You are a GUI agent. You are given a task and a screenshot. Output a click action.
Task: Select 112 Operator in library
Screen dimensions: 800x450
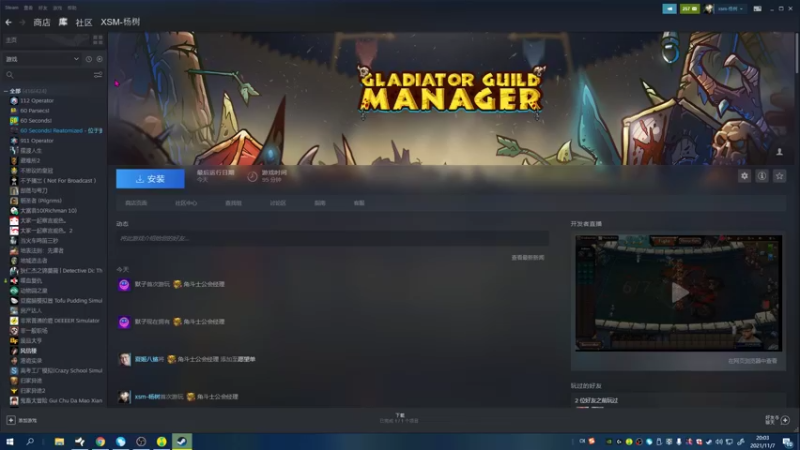click(37, 101)
